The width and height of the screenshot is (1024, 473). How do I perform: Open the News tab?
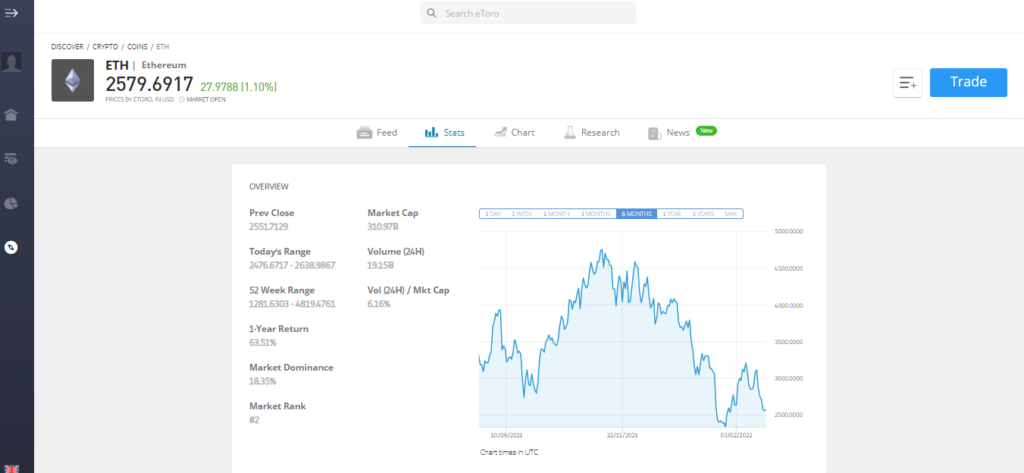point(682,133)
